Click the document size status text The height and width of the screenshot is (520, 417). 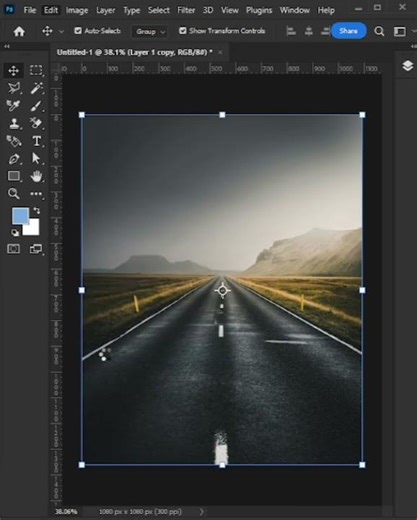click(x=140, y=511)
